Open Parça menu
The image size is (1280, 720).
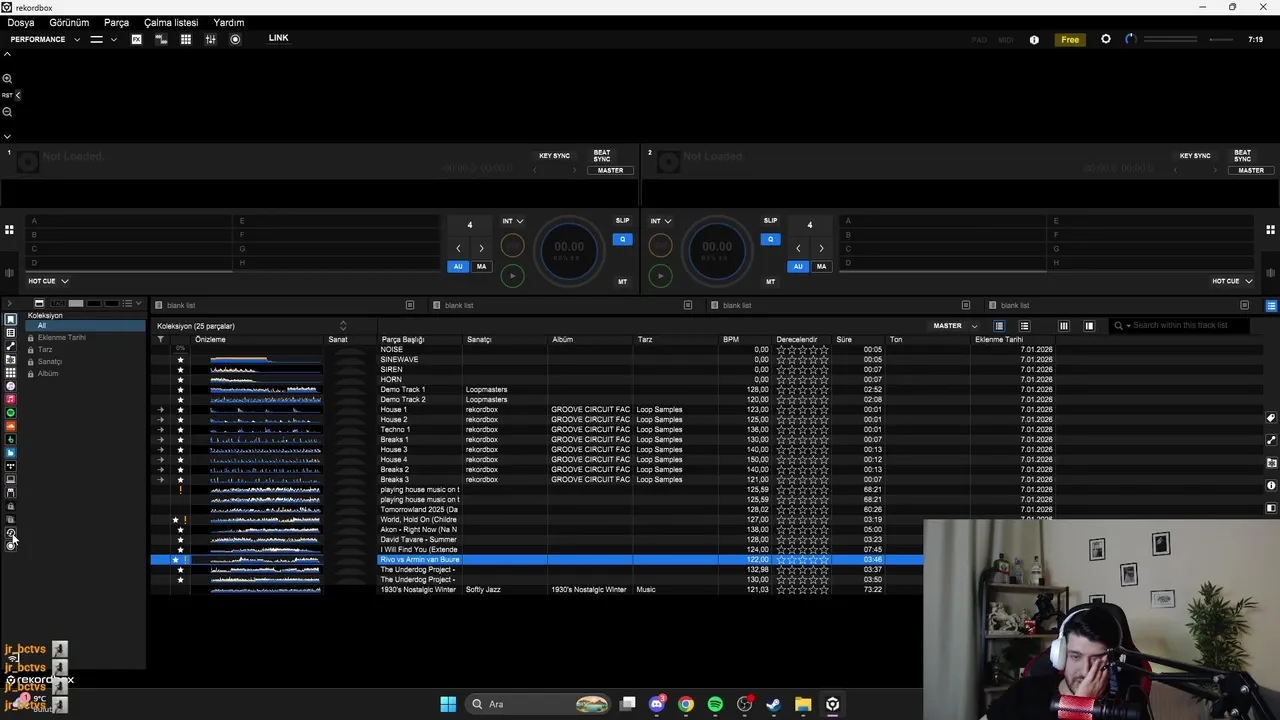[x=116, y=22]
